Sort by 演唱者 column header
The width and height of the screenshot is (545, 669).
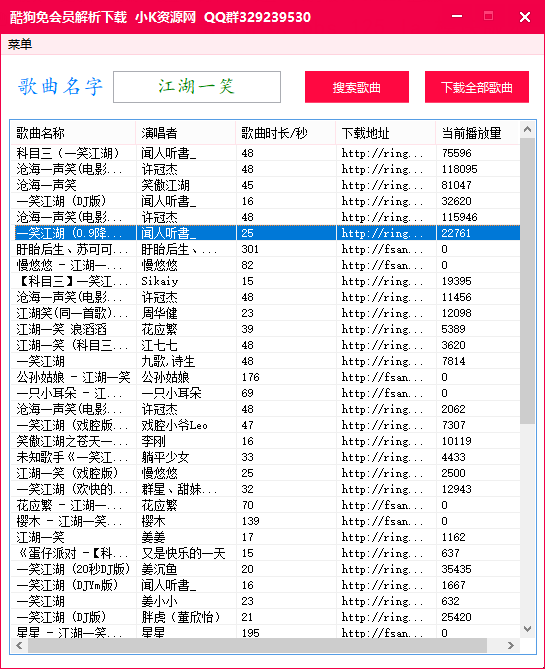(x=185, y=133)
